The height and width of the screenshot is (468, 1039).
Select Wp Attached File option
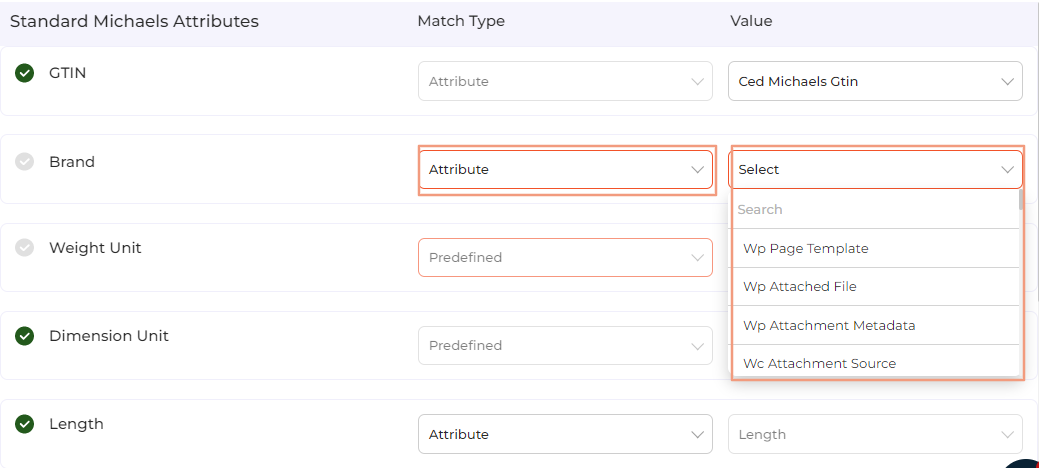pos(800,287)
